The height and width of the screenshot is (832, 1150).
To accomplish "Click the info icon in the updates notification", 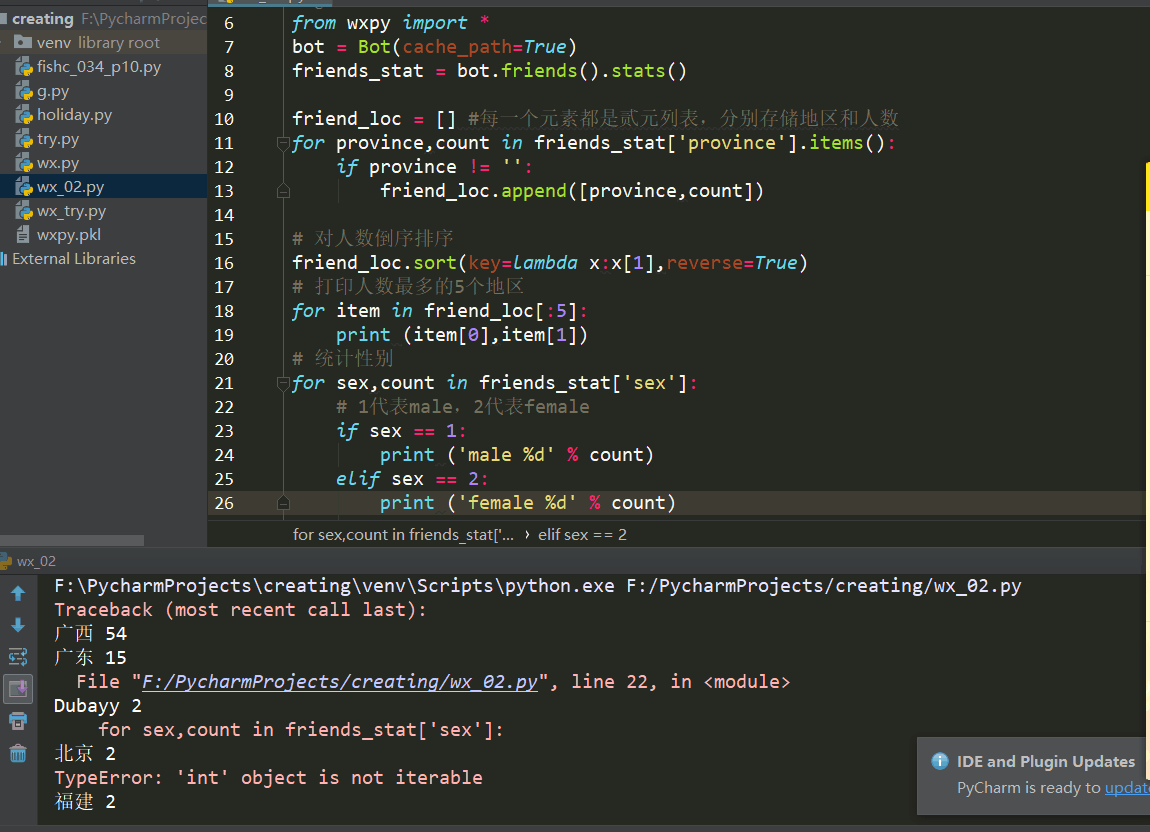I will (x=940, y=761).
